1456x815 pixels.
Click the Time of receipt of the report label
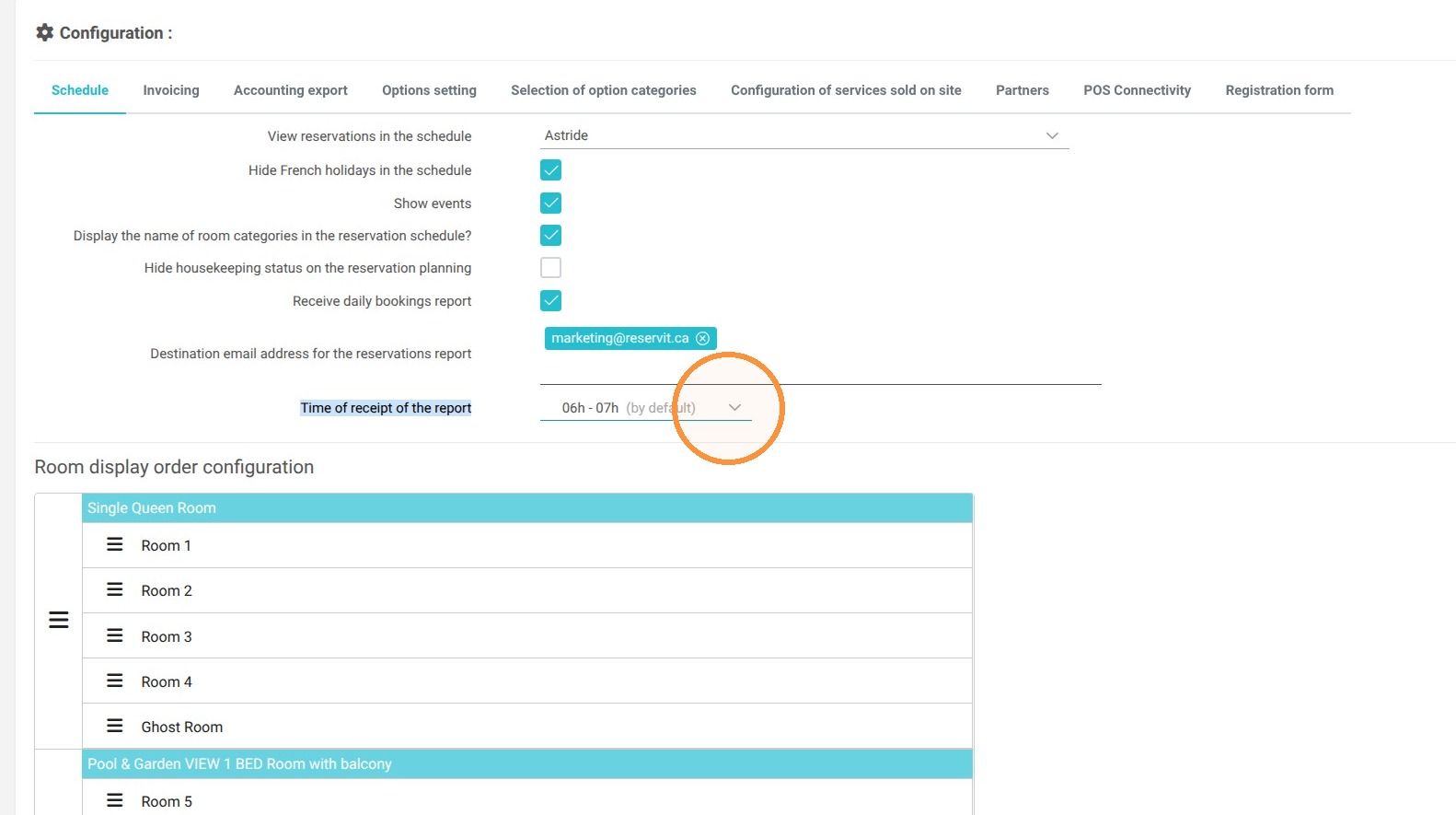(x=386, y=408)
